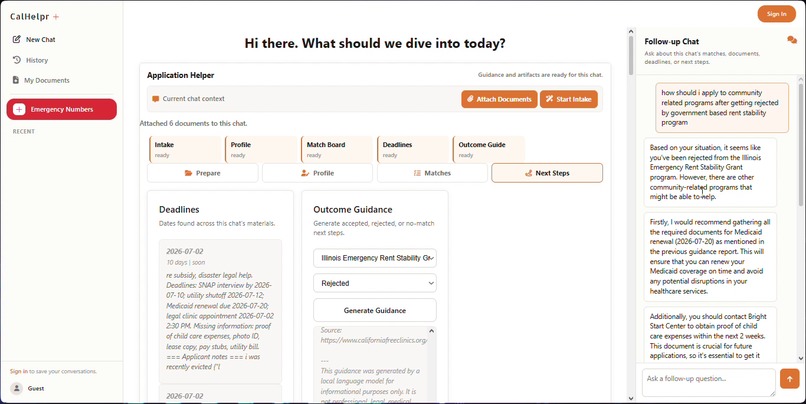806x404 pixels.
Task: Open the Deadlines ready card
Action: click(413, 150)
